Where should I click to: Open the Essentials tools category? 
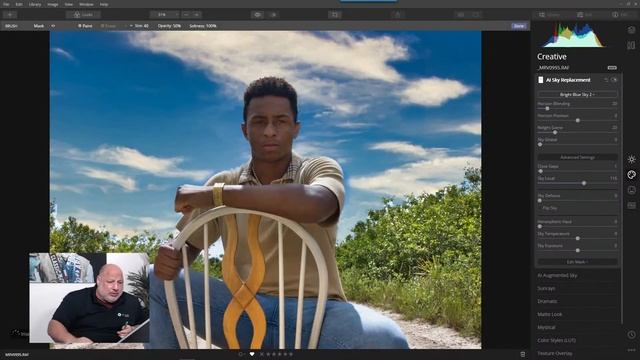tap(631, 159)
